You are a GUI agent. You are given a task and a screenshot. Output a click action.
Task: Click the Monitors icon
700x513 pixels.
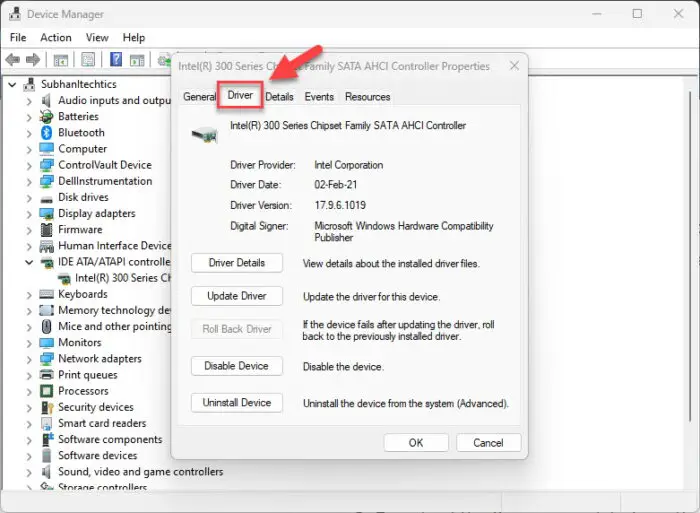coord(46,342)
